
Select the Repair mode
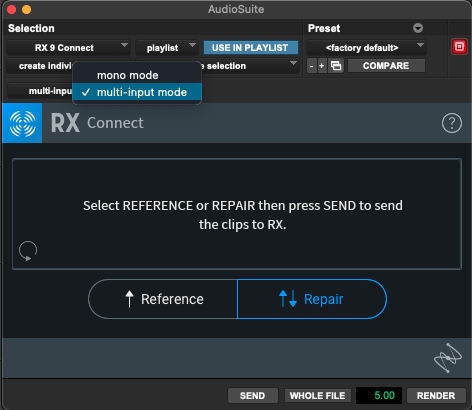312,299
